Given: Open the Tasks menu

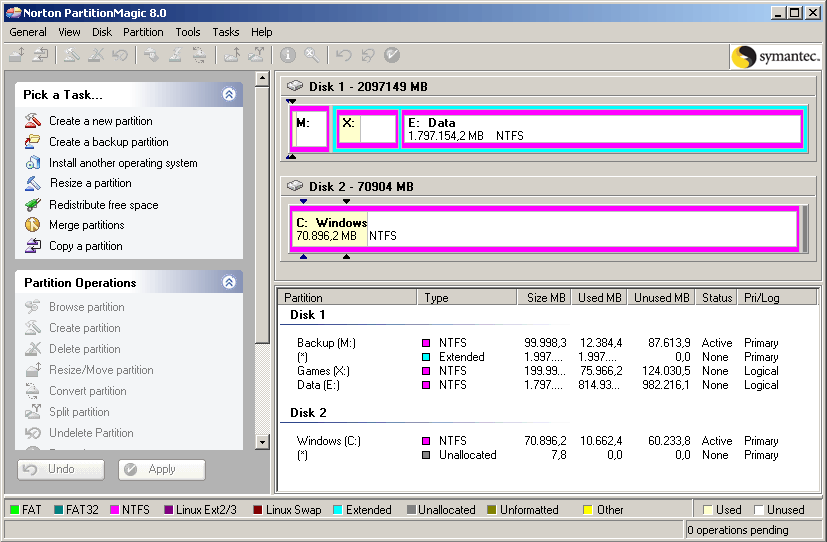Looking at the screenshot, I should 226,32.
